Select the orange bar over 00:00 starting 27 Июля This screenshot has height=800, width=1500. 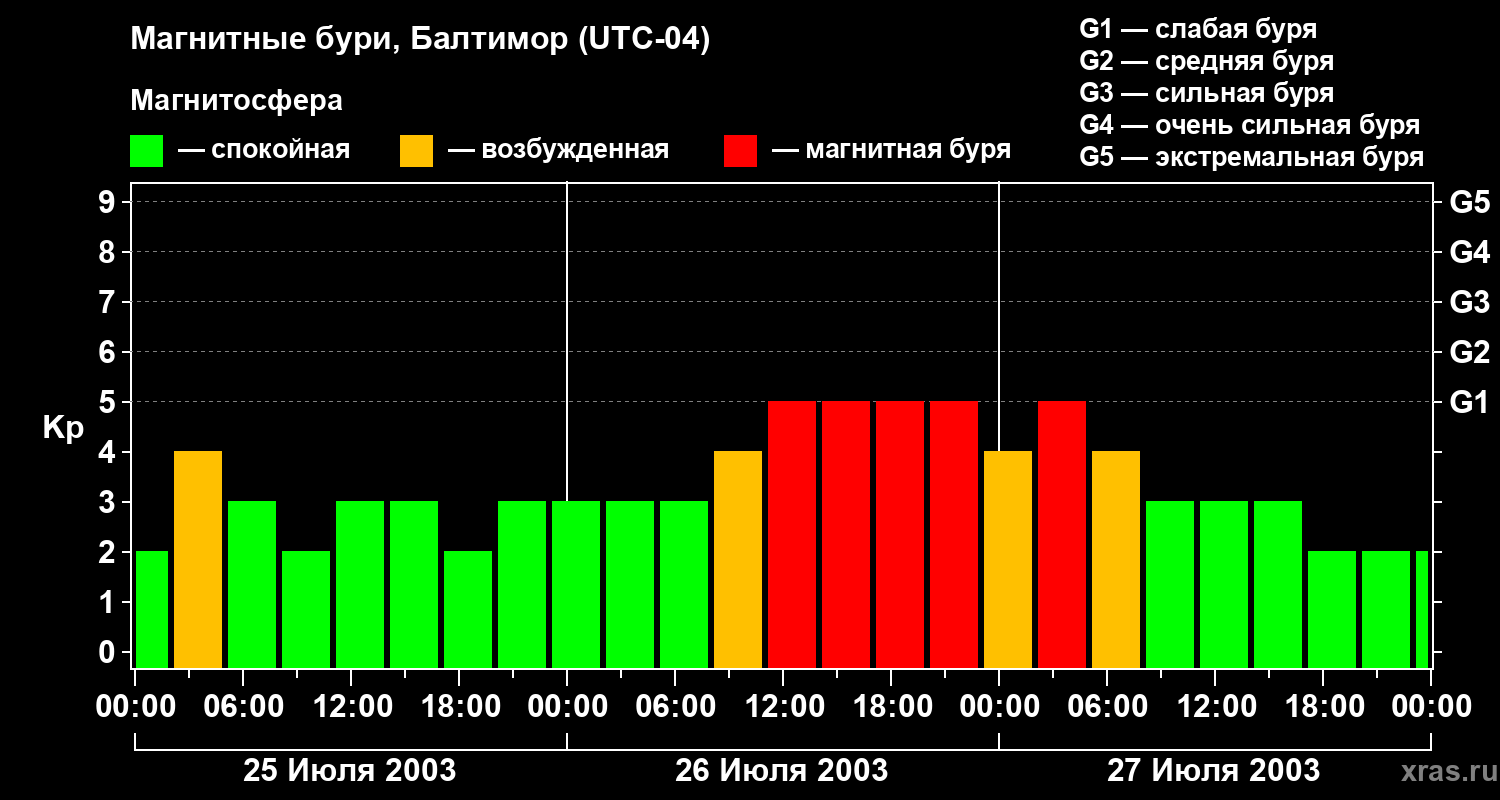coord(1008,560)
